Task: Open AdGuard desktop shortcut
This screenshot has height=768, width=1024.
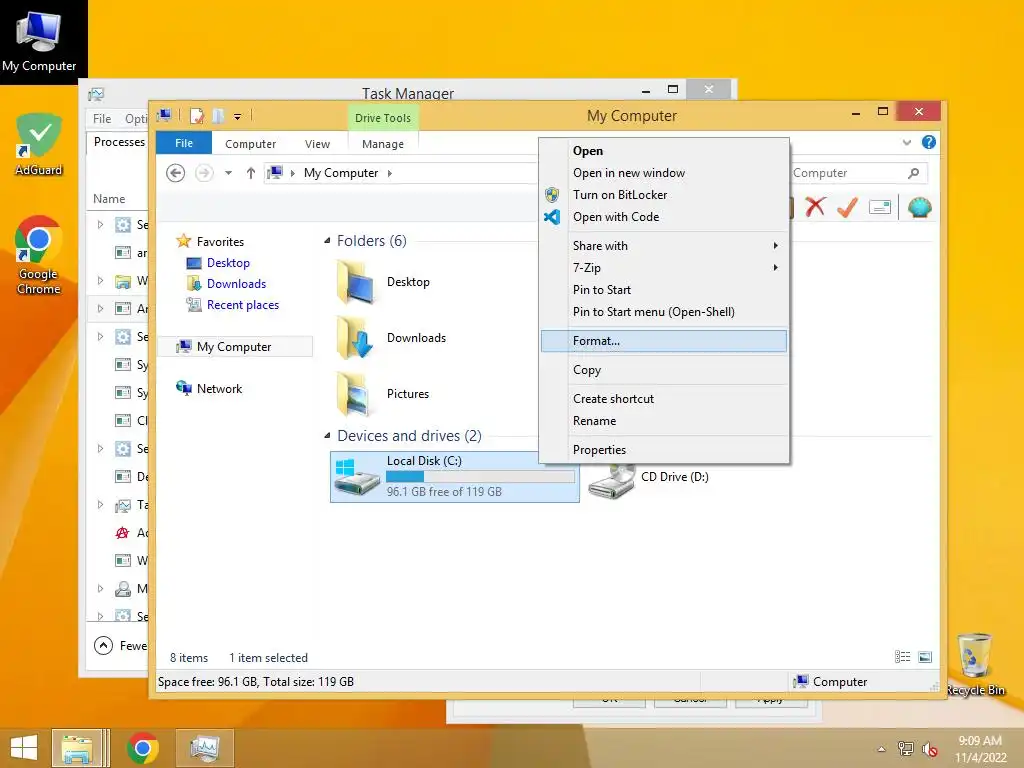Action: pyautogui.click(x=39, y=145)
